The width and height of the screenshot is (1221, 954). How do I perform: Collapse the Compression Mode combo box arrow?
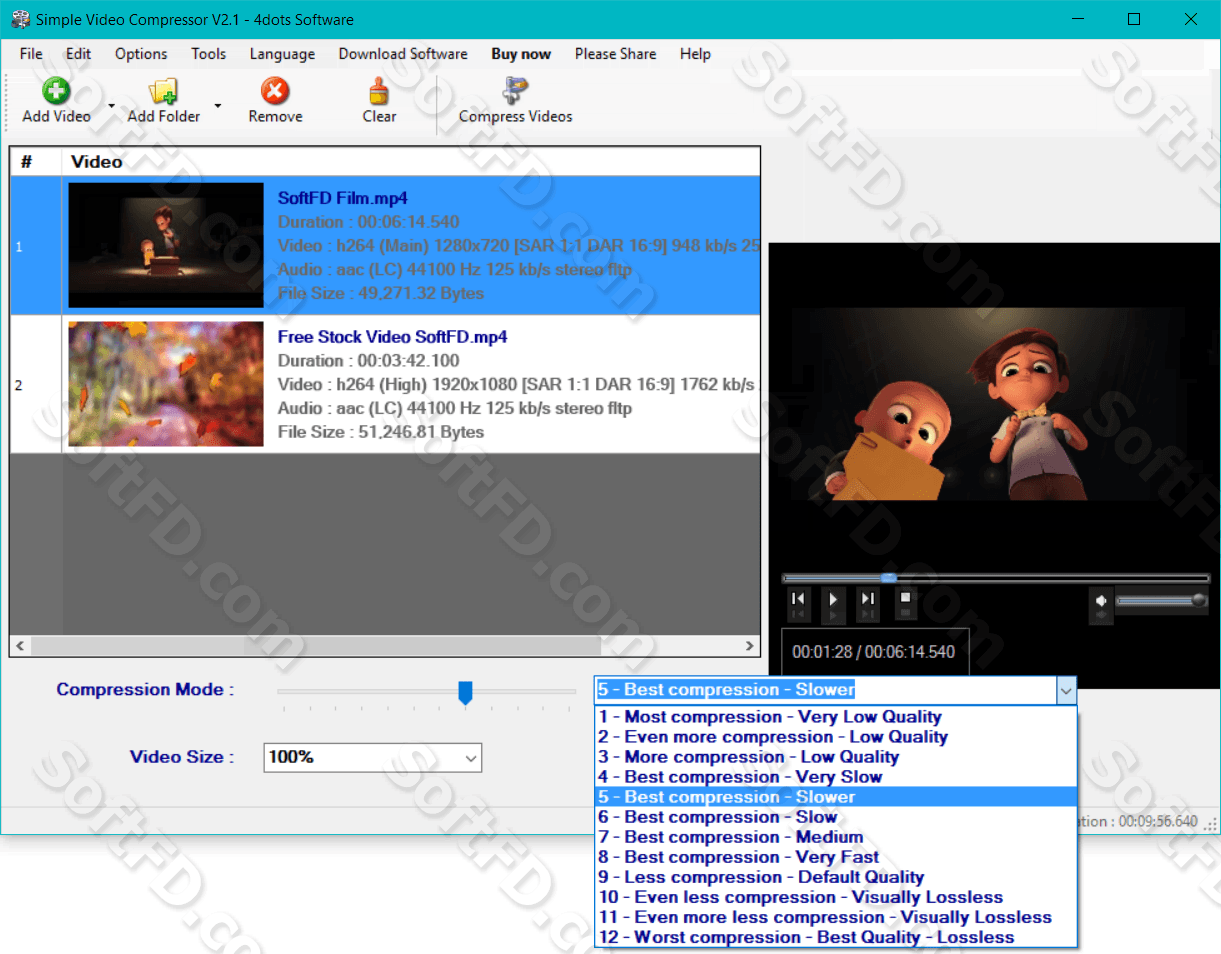coord(1066,690)
